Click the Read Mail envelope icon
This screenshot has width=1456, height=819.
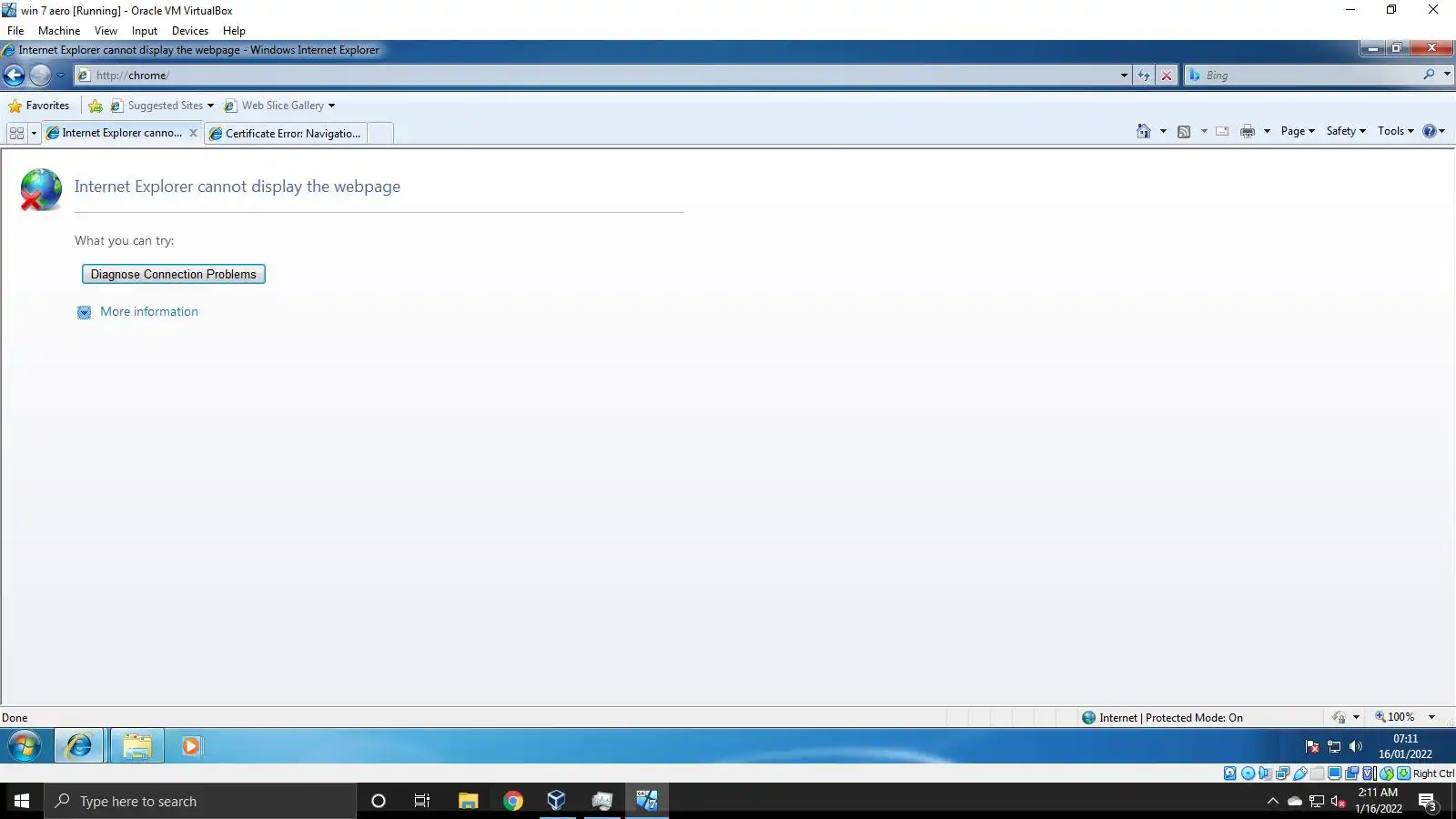click(1222, 131)
